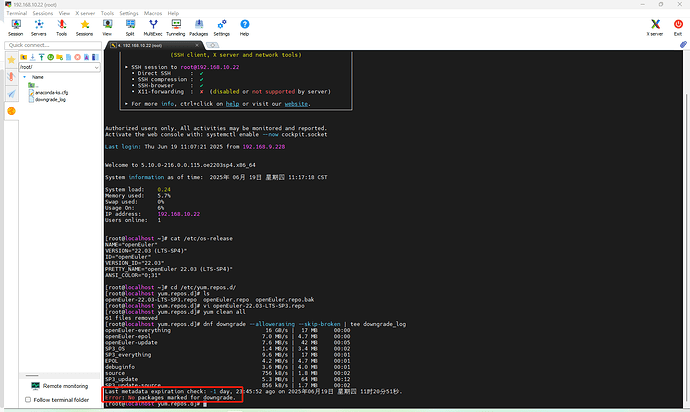Open the Macros menu
The image size is (690, 412).
click(151, 14)
